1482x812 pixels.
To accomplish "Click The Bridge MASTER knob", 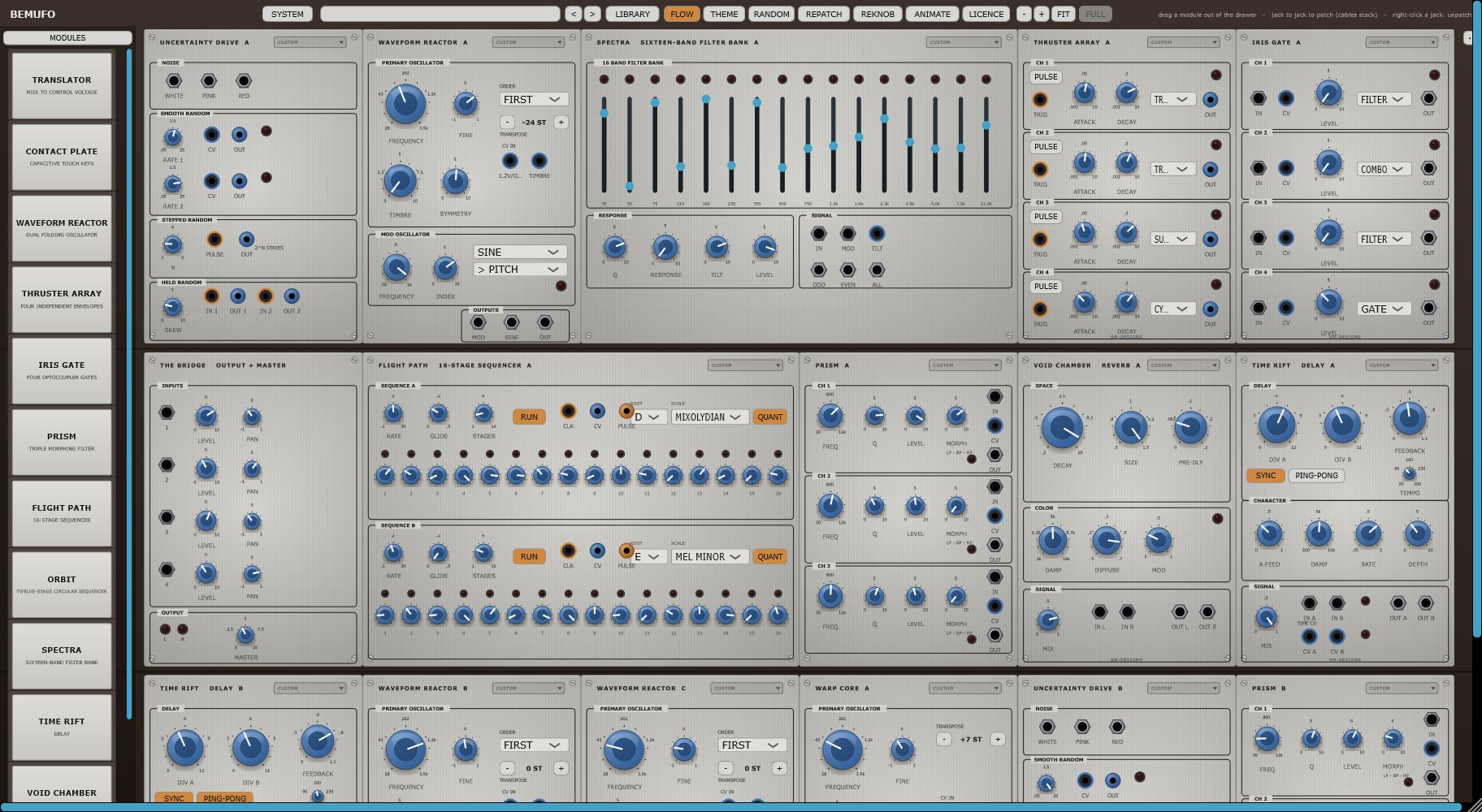I will (x=245, y=636).
